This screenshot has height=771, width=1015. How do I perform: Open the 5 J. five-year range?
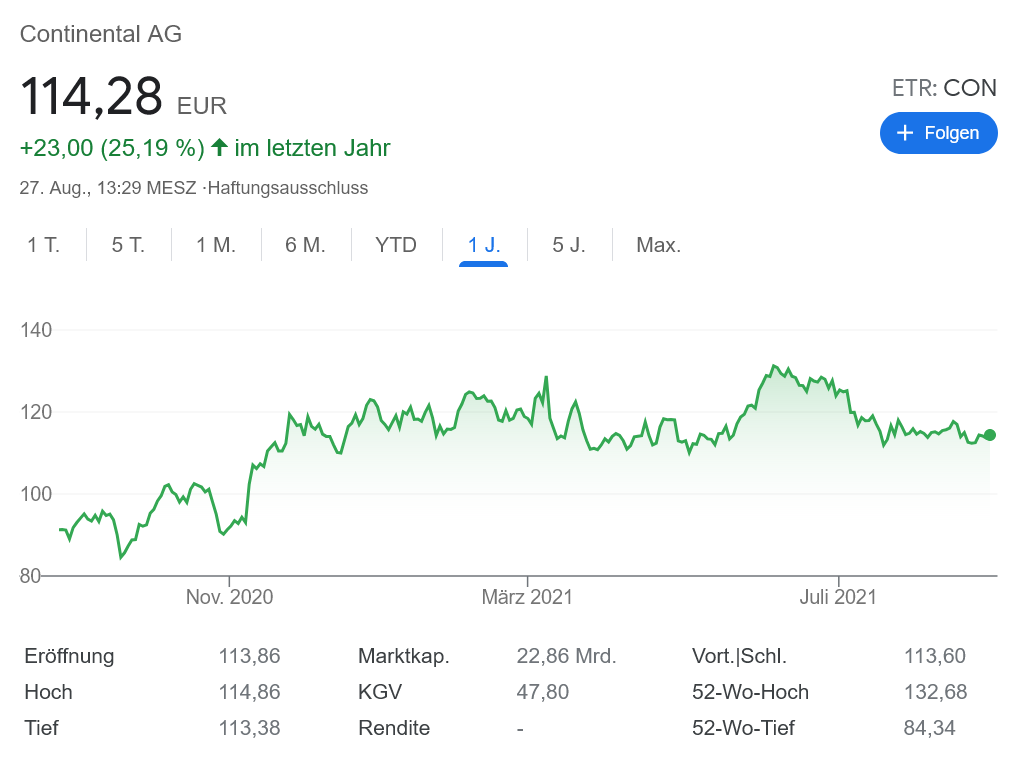coord(569,245)
